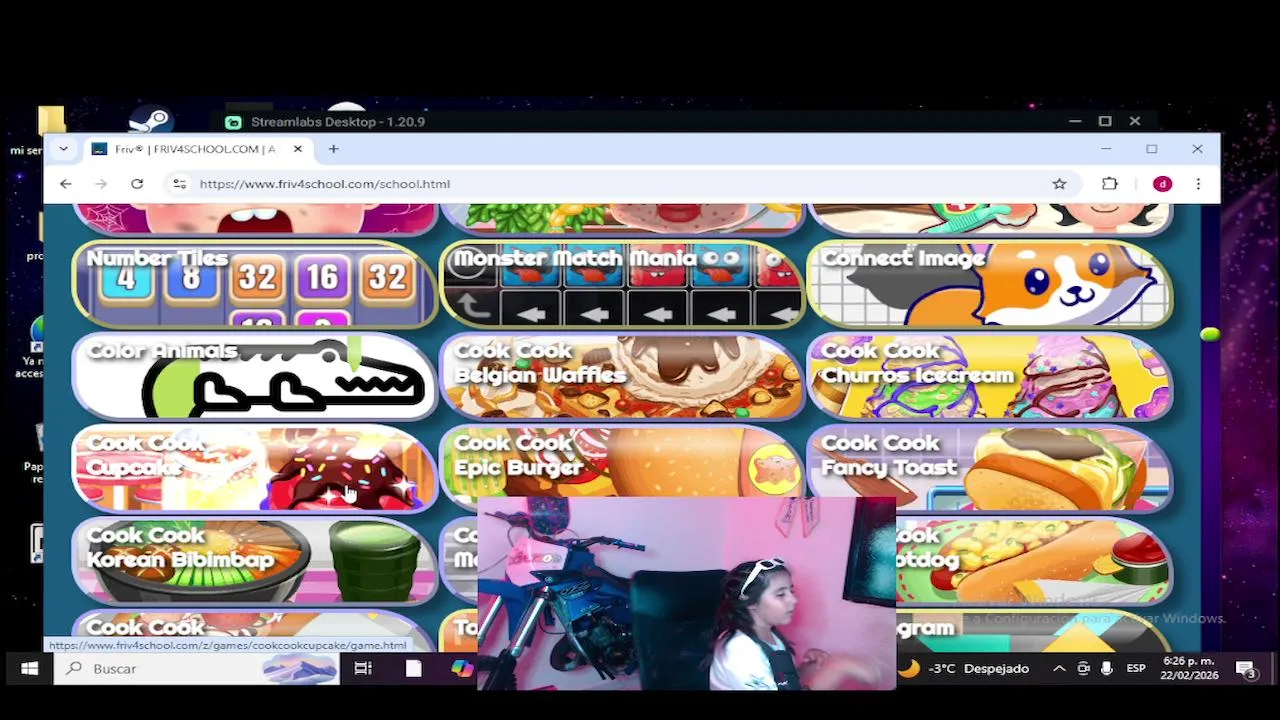
Task: Bookmark this page with the star icon
Action: (1059, 184)
